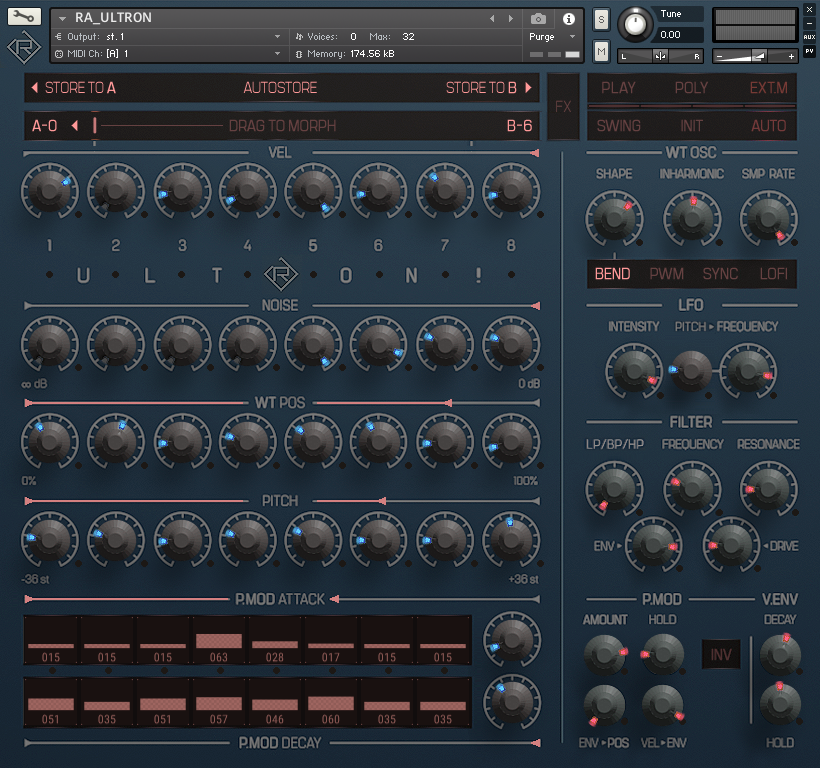Click AUTOSTORE
Image resolution: width=820 pixels, height=768 pixels.
click(280, 88)
